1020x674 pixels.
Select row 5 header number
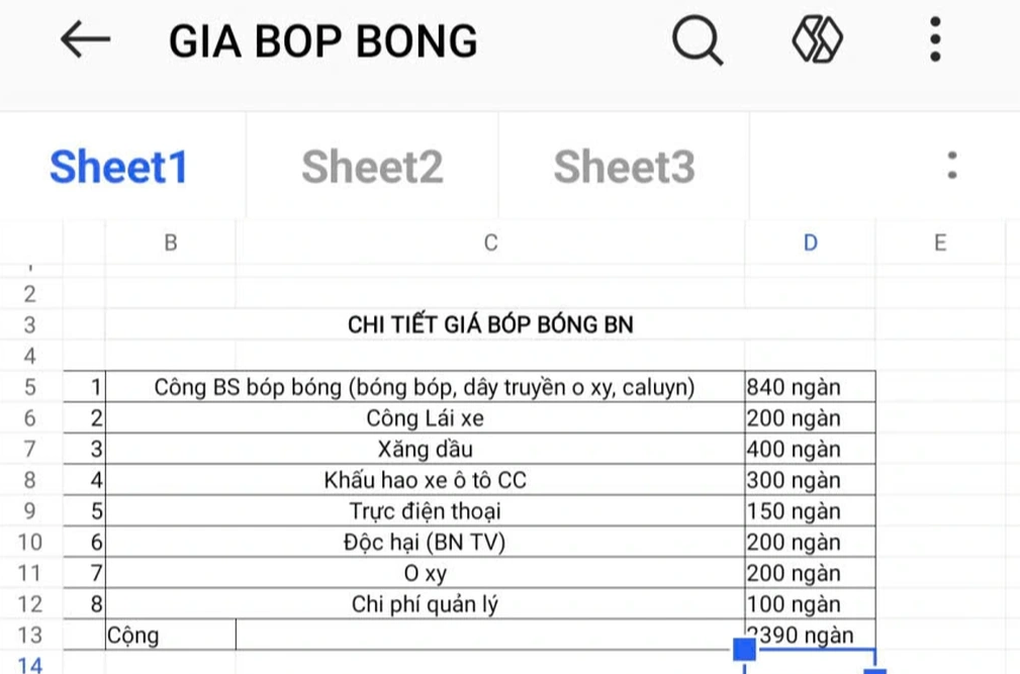pyautogui.click(x=29, y=387)
